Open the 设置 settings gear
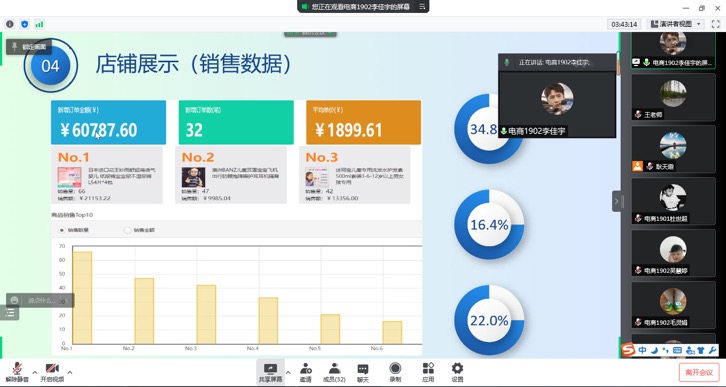 457,373
